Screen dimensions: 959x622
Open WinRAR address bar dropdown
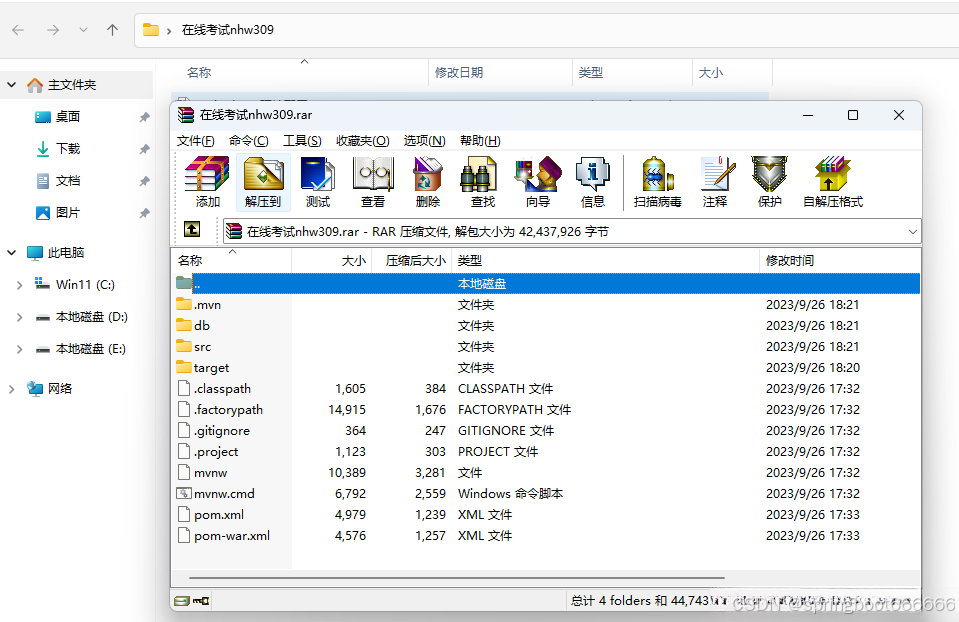tap(913, 232)
